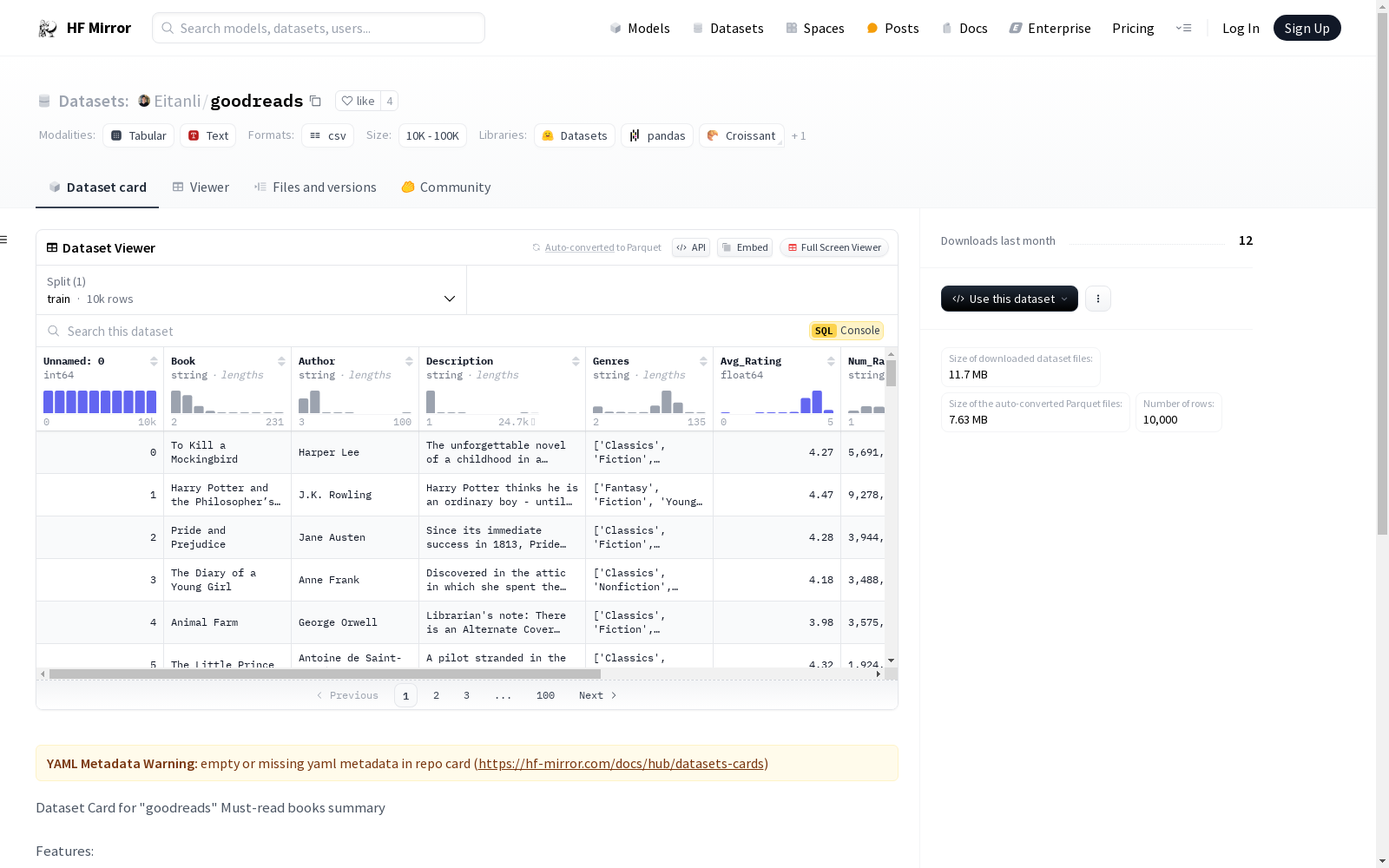Screen dimensions: 1389x868
Task: Open Enterprise in the top navigation
Action: coord(1050,29)
